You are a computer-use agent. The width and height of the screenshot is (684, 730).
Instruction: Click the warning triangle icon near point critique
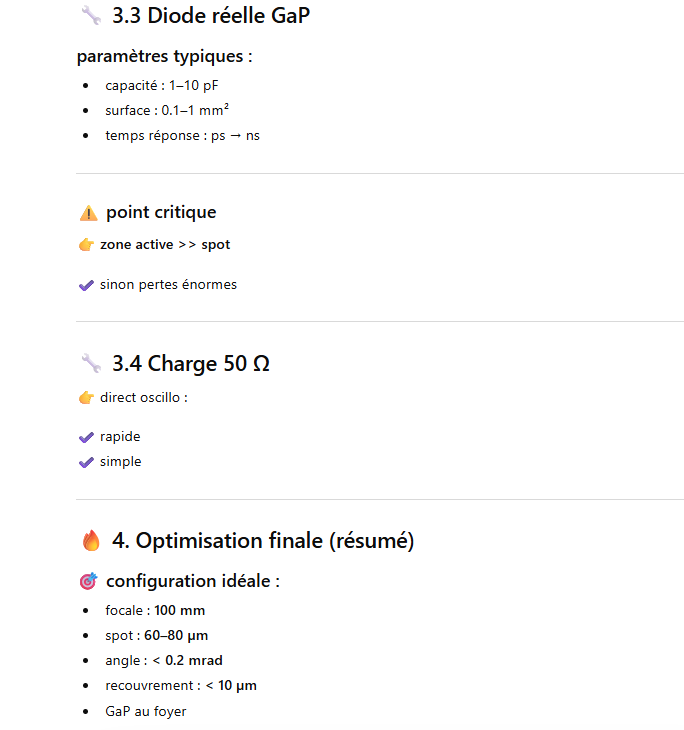[88, 213]
